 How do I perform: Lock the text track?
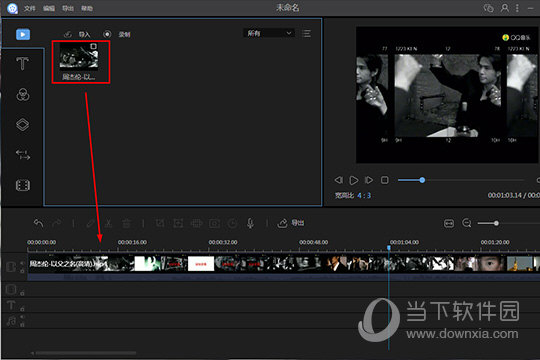[22, 308]
